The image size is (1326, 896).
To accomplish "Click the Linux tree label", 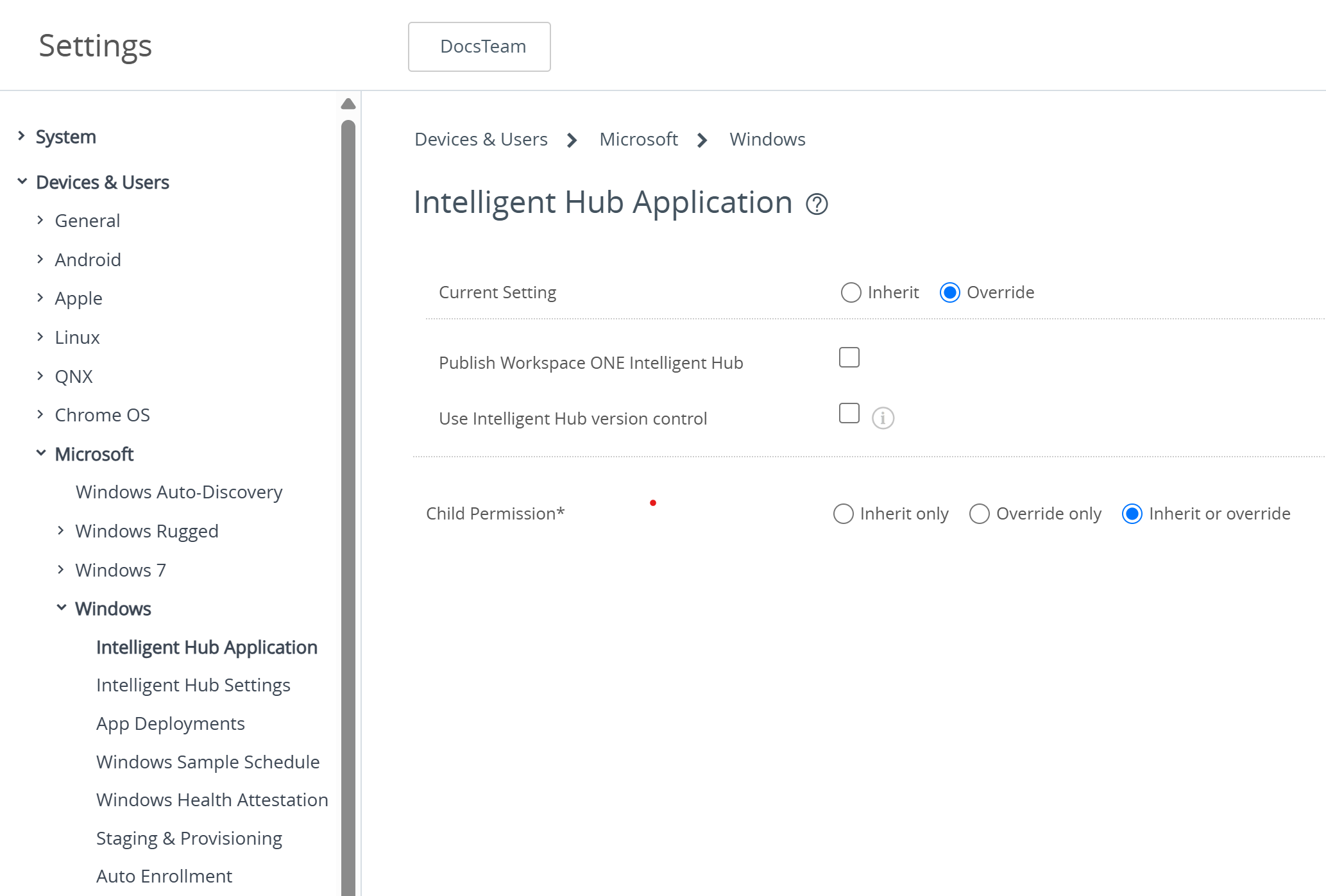I will (77, 337).
